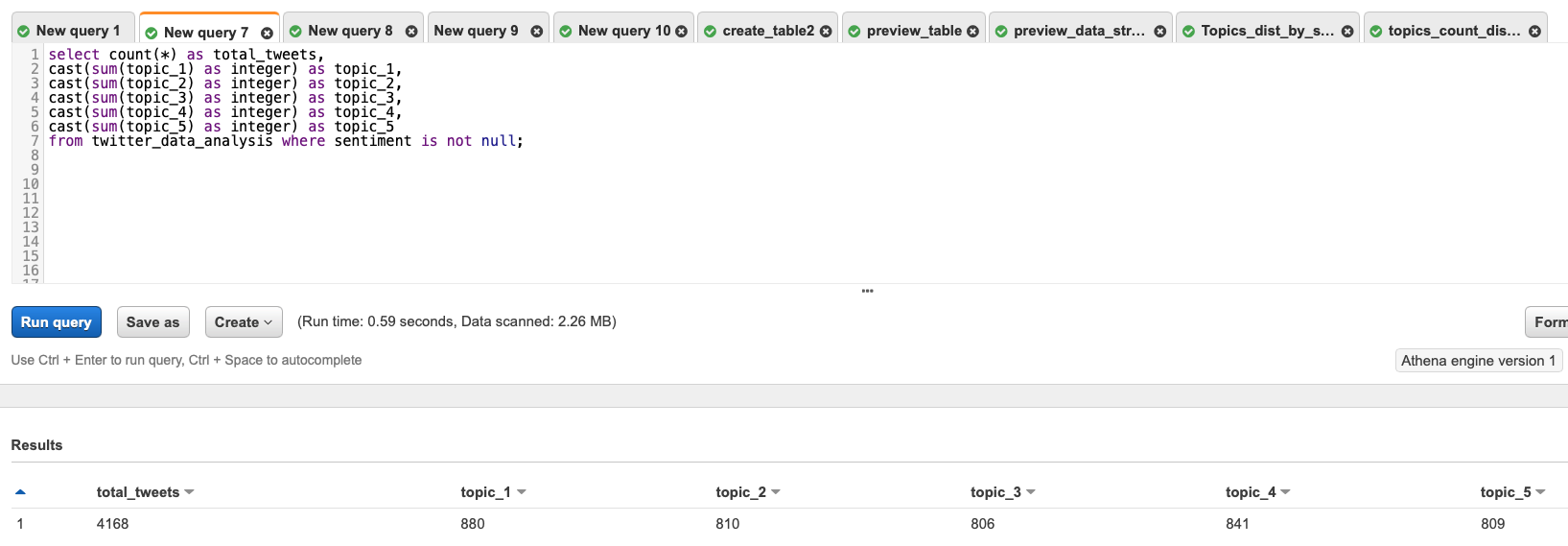Sort results by total_tweets column
This screenshot has width=1568, height=546.
coord(146,492)
